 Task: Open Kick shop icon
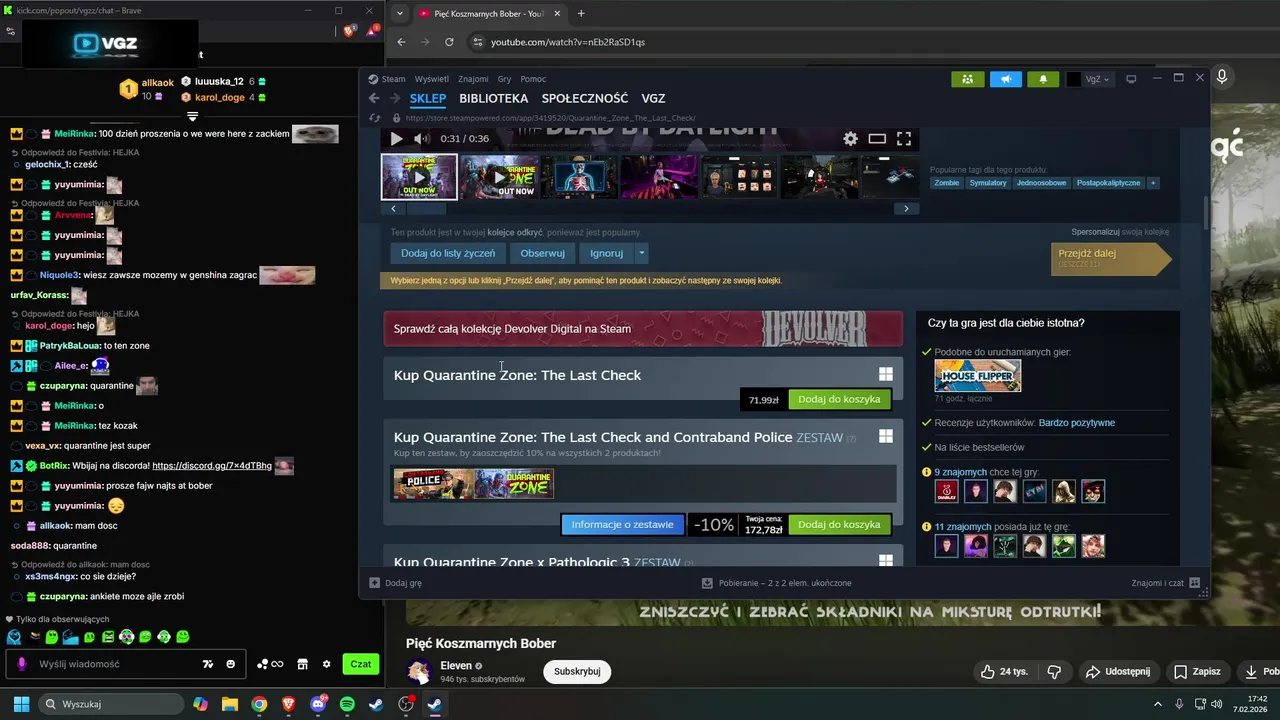pyautogui.click(x=303, y=664)
